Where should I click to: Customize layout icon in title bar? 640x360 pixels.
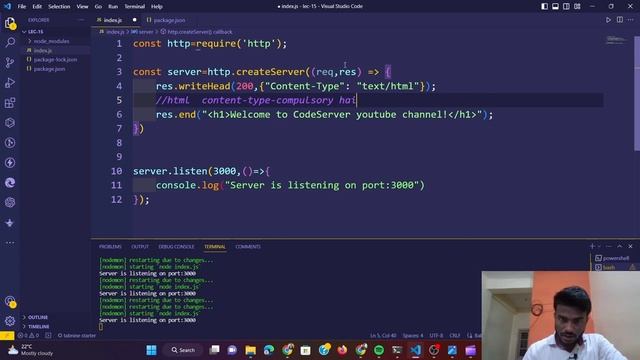coord(577,6)
